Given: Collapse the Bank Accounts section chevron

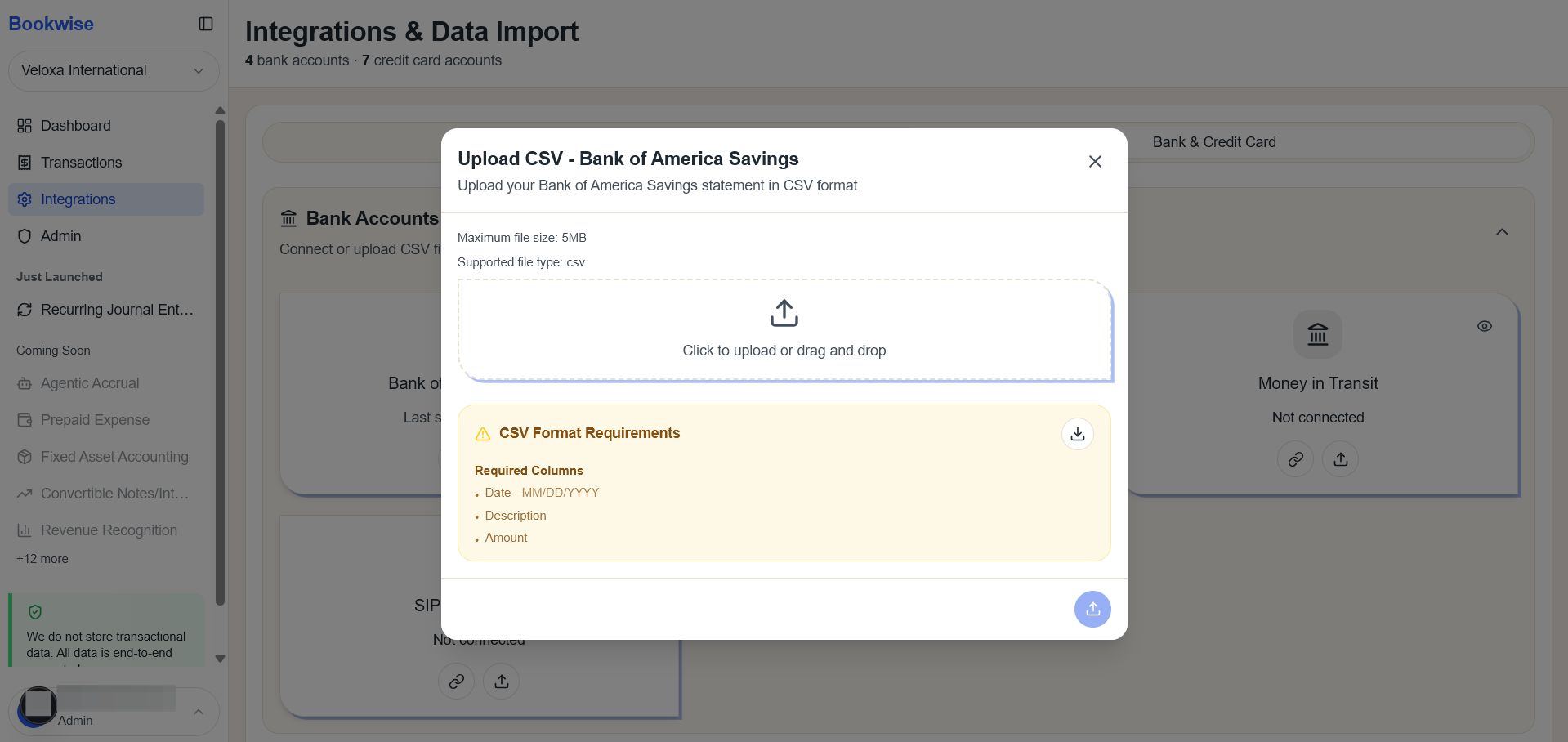Looking at the screenshot, I should tap(1502, 232).
